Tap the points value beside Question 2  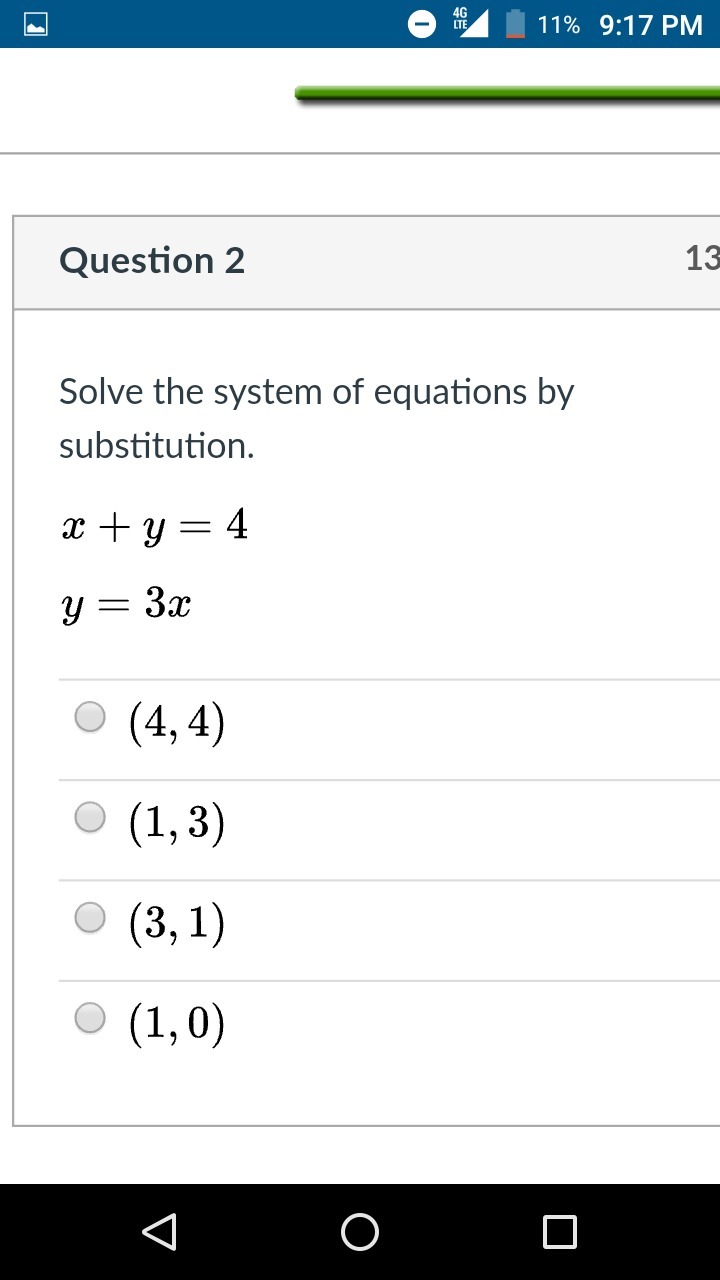point(702,259)
